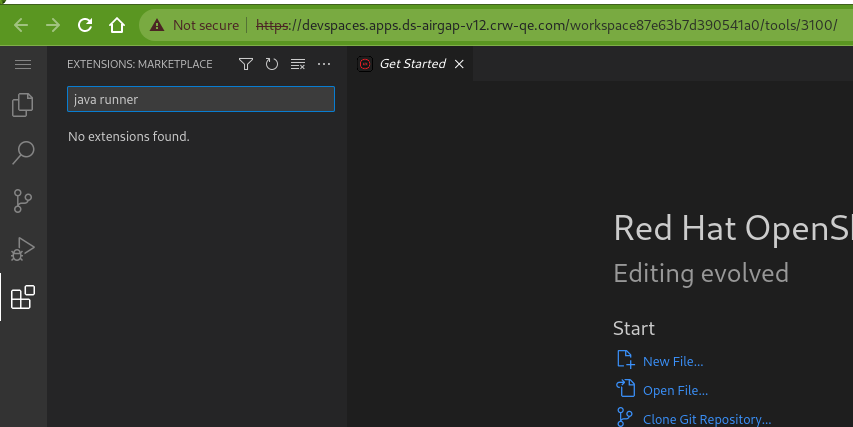Screen dimensions: 853x427
Task: Clear extensions search results
Action: 297,64
